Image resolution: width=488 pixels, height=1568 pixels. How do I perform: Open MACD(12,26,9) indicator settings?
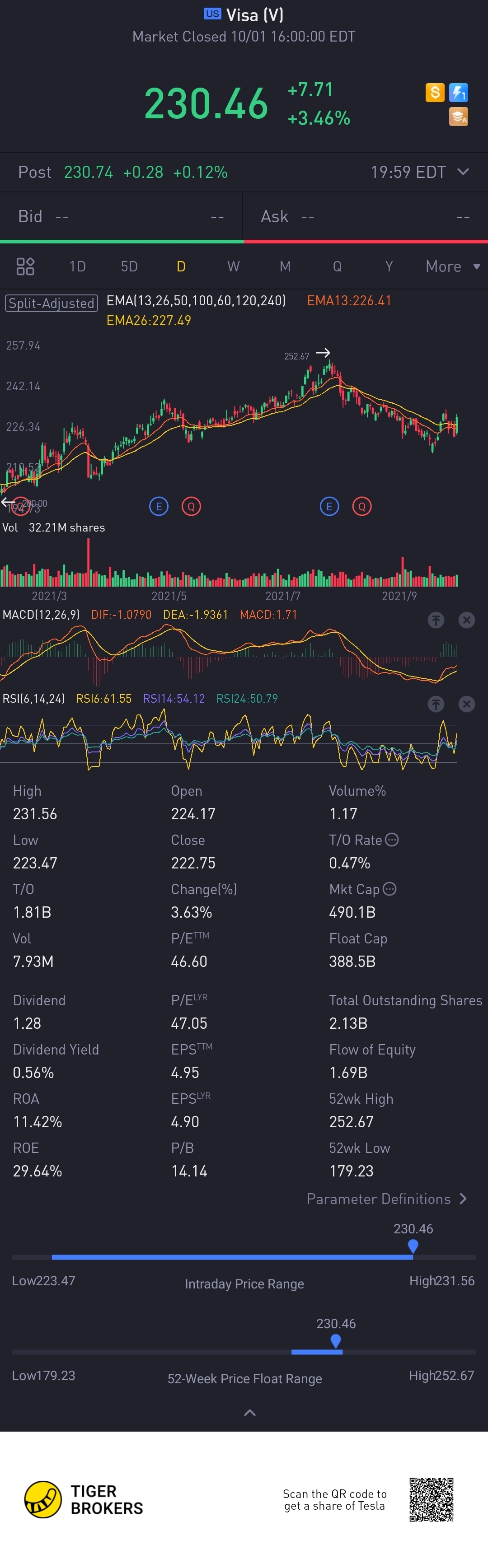pos(41,614)
